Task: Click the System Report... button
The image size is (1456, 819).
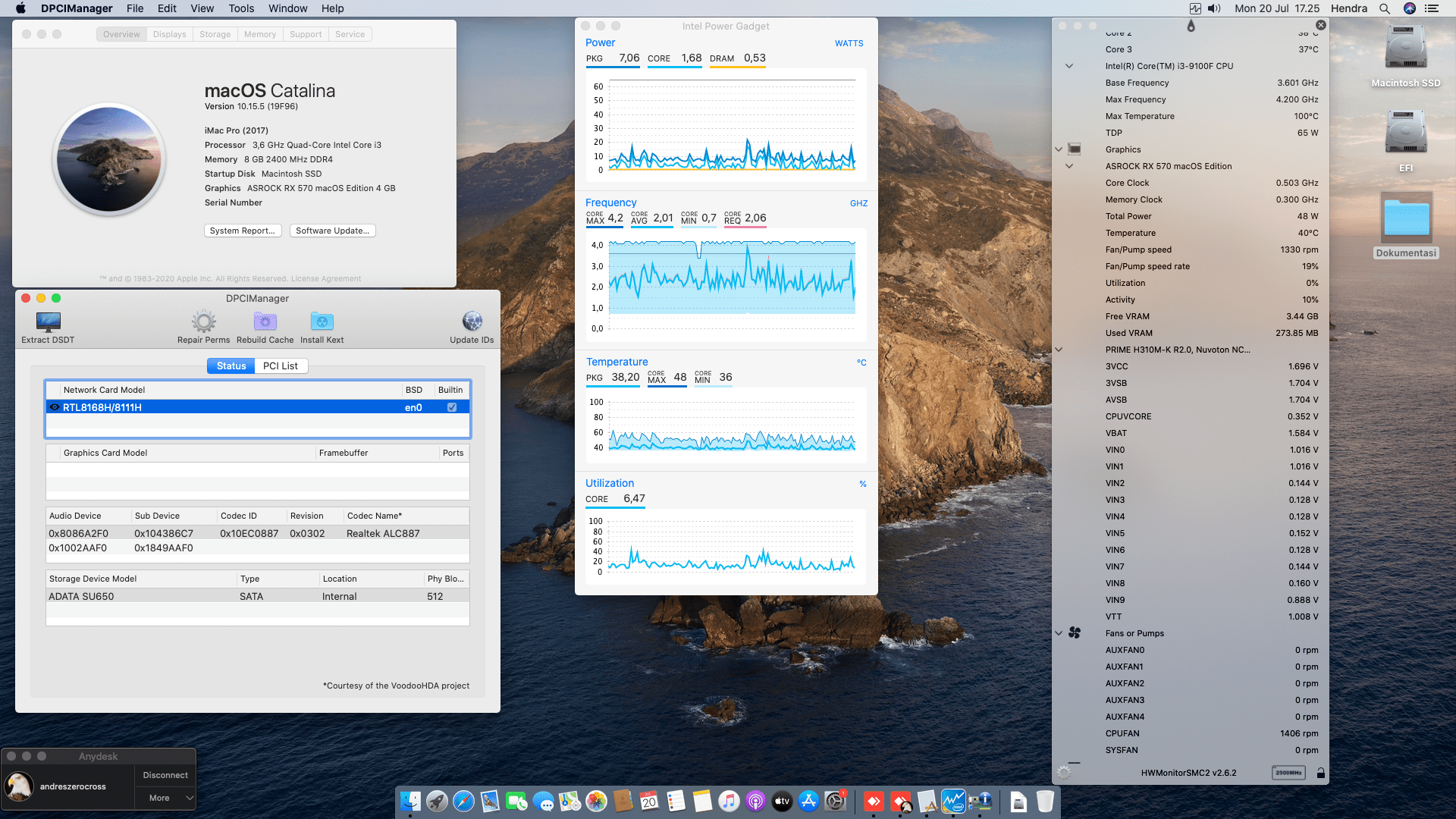Action: click(x=243, y=231)
